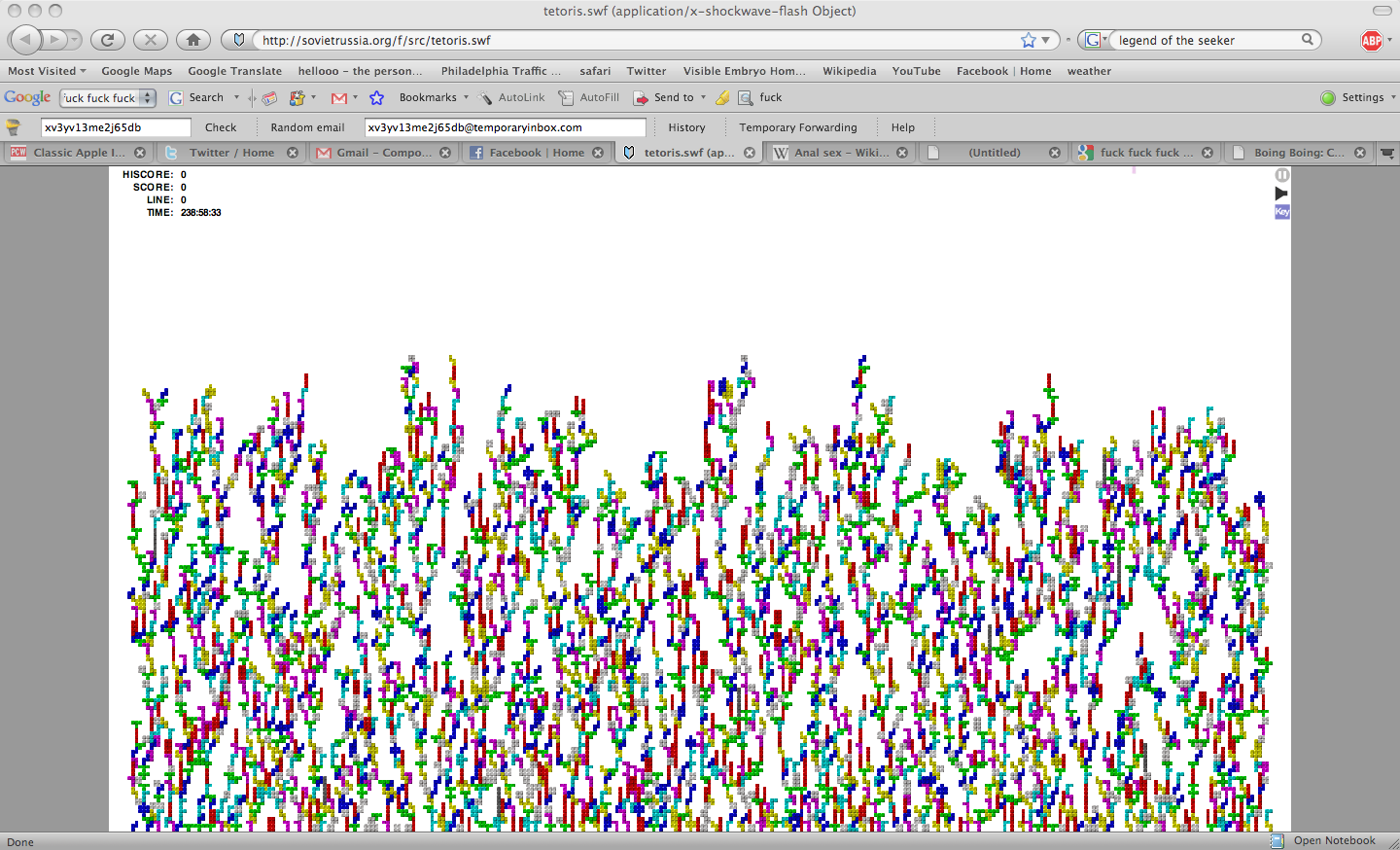Toggle the highlighter tool in Google toolbar

[722, 98]
